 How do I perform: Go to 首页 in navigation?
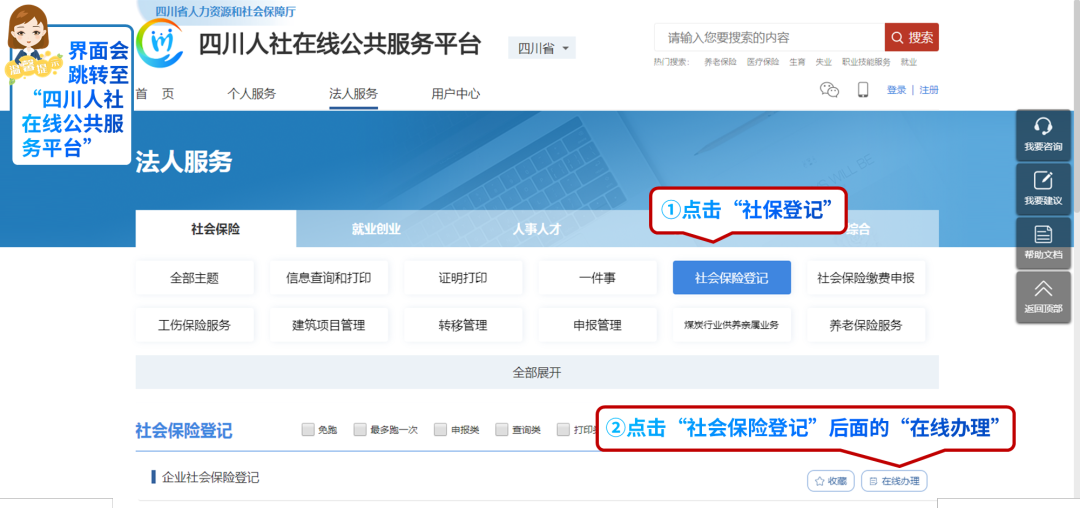pos(155,94)
